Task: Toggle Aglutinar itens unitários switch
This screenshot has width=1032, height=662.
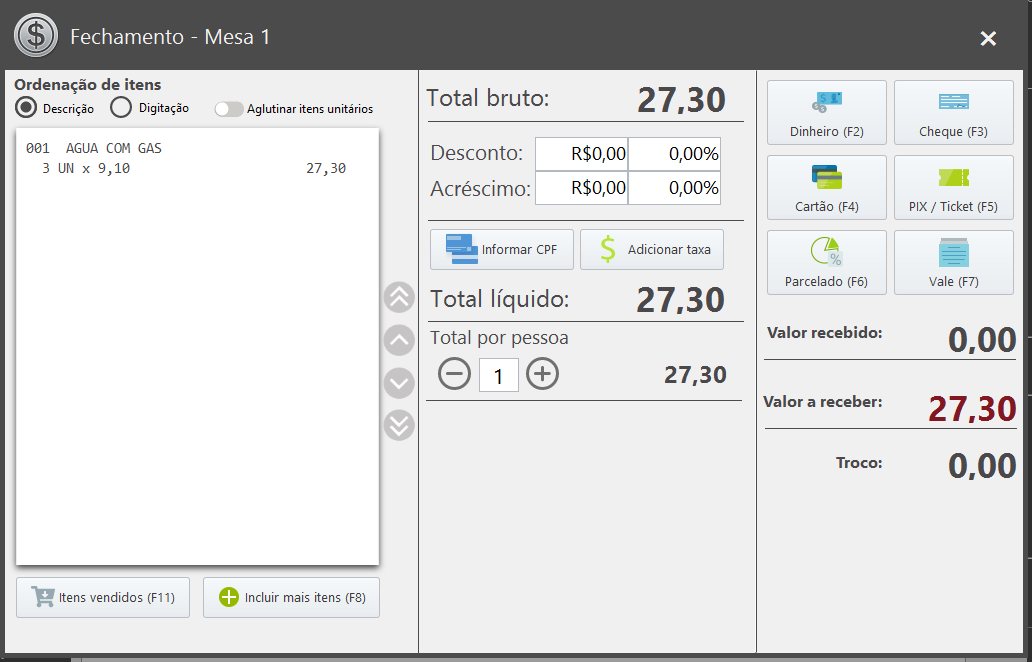Action: [x=229, y=109]
